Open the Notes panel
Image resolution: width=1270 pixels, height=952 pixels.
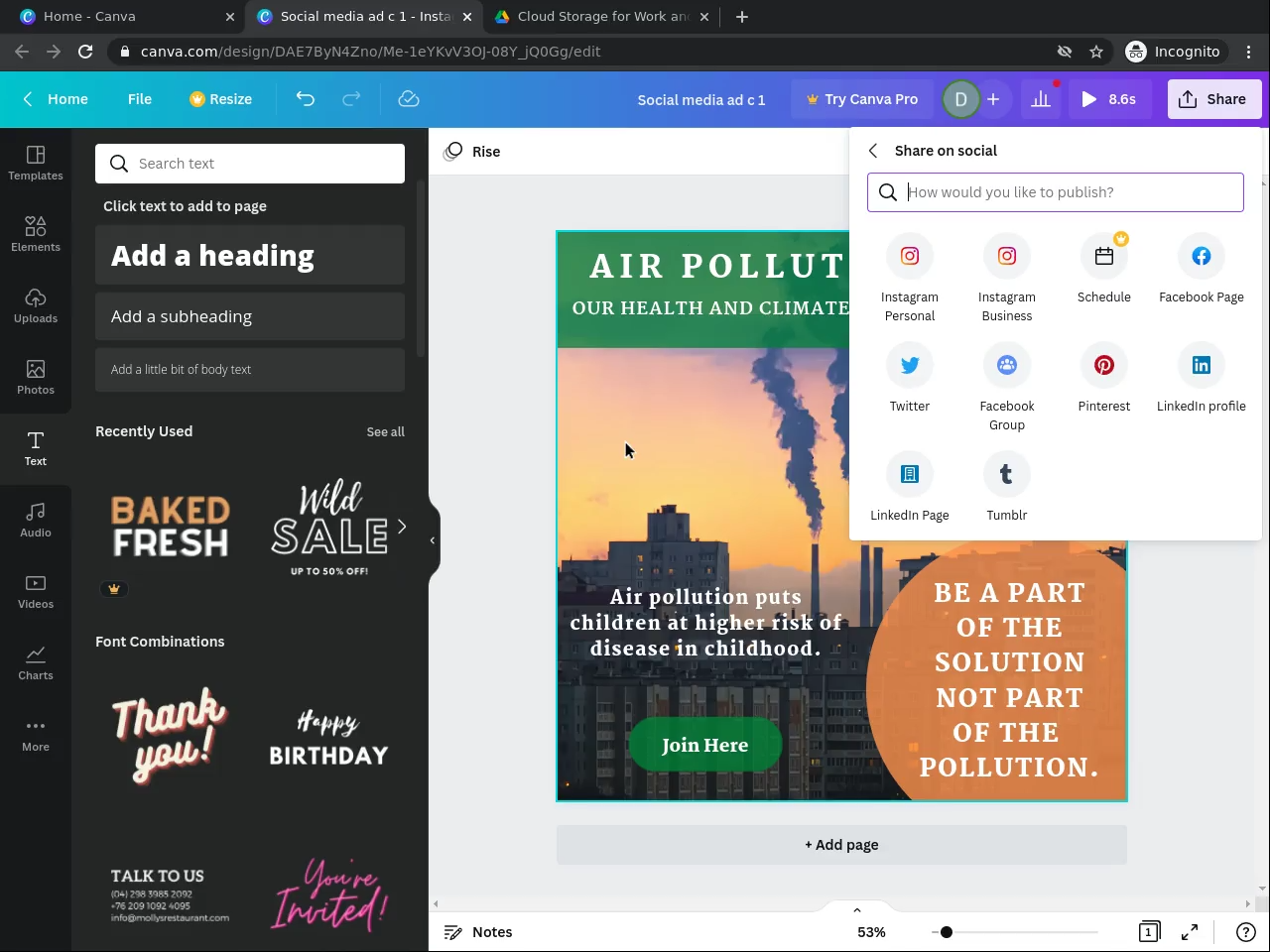pos(478,932)
